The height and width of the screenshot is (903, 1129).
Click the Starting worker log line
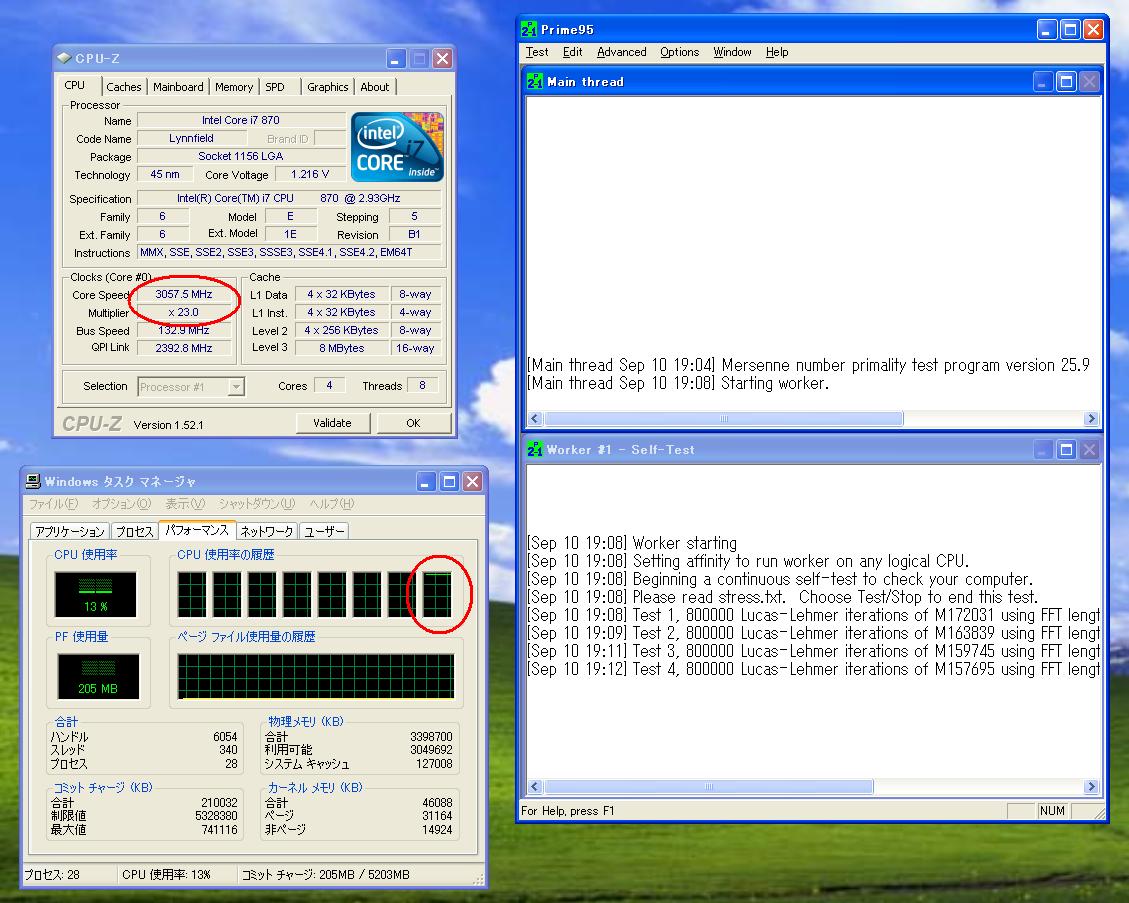tap(678, 383)
